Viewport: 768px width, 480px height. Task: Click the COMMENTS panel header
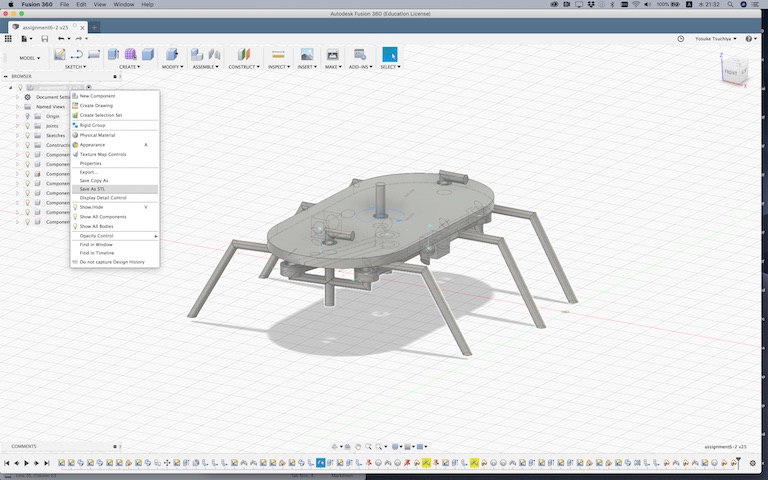click(x=61, y=446)
